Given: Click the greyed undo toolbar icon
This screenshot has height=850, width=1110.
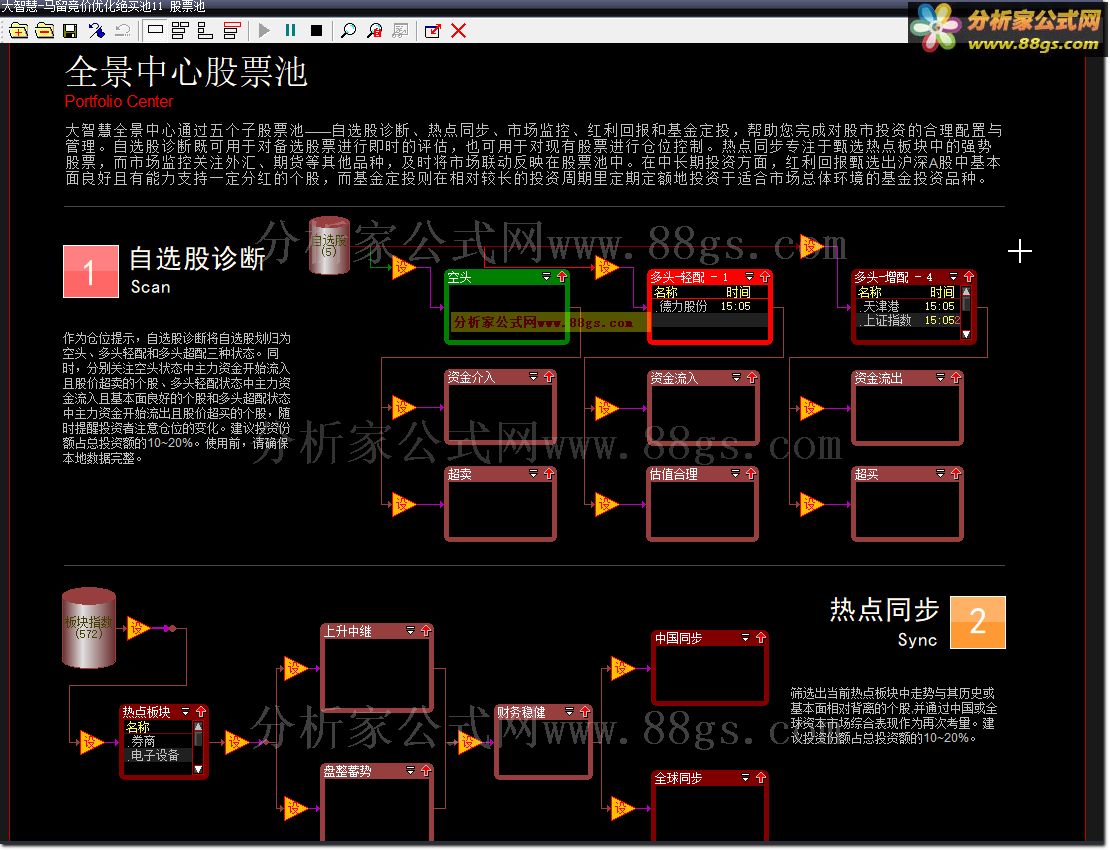Looking at the screenshot, I should click(122, 30).
